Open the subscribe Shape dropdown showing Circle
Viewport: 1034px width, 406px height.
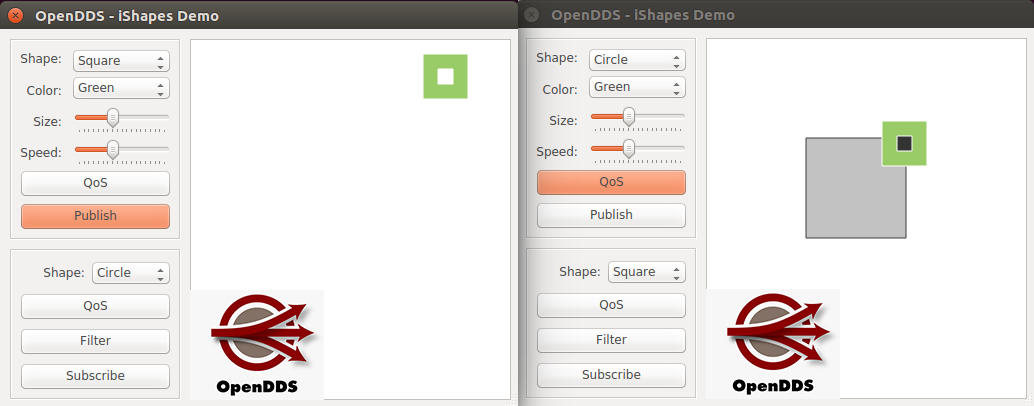[x=130, y=273]
